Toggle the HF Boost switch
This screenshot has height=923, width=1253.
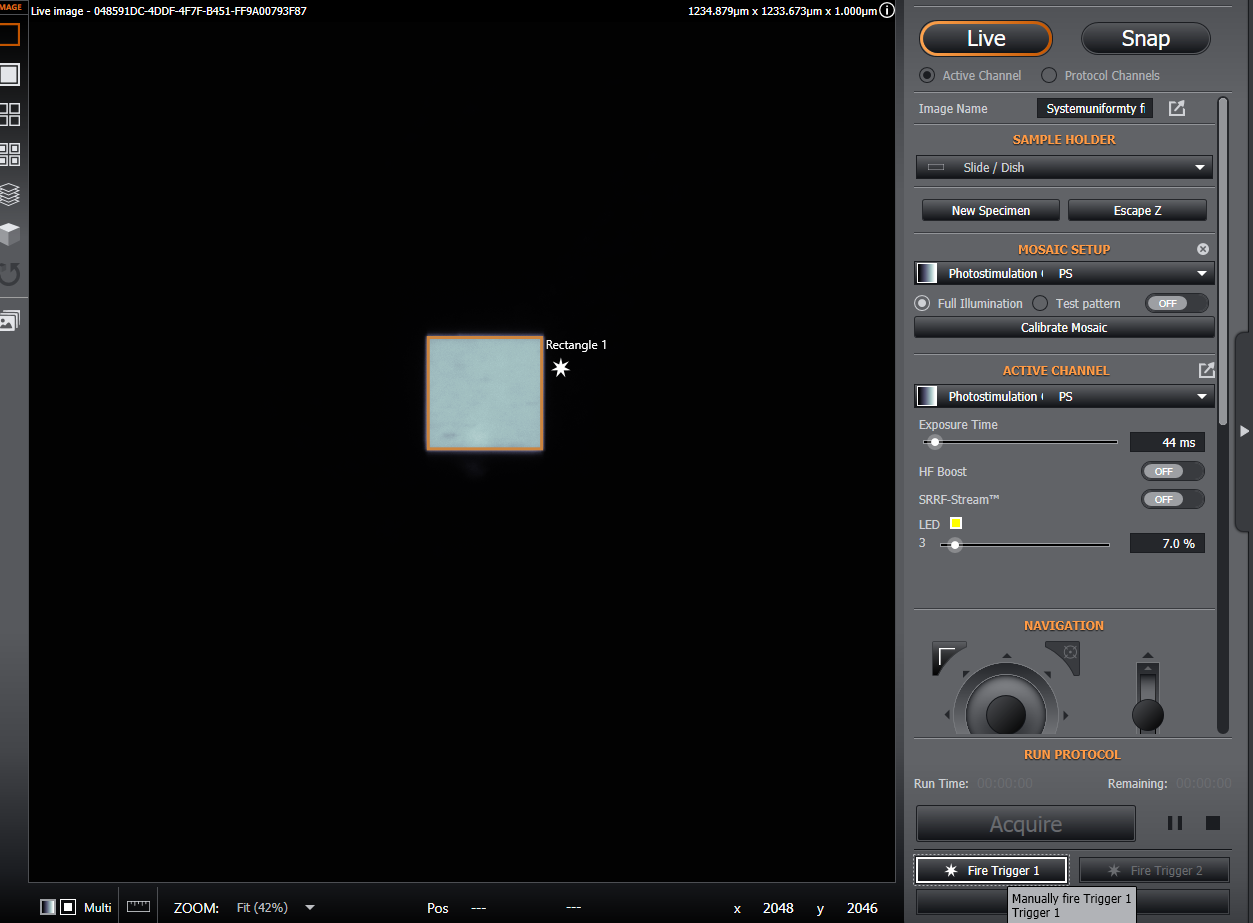click(x=1172, y=471)
